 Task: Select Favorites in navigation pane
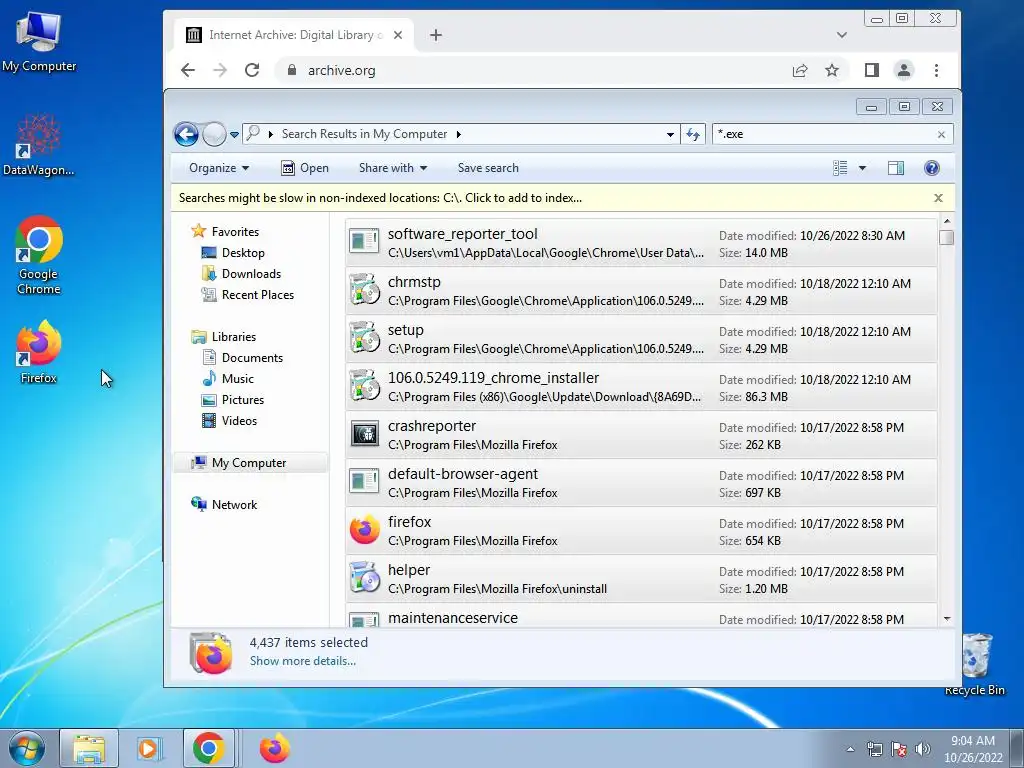pos(225,232)
